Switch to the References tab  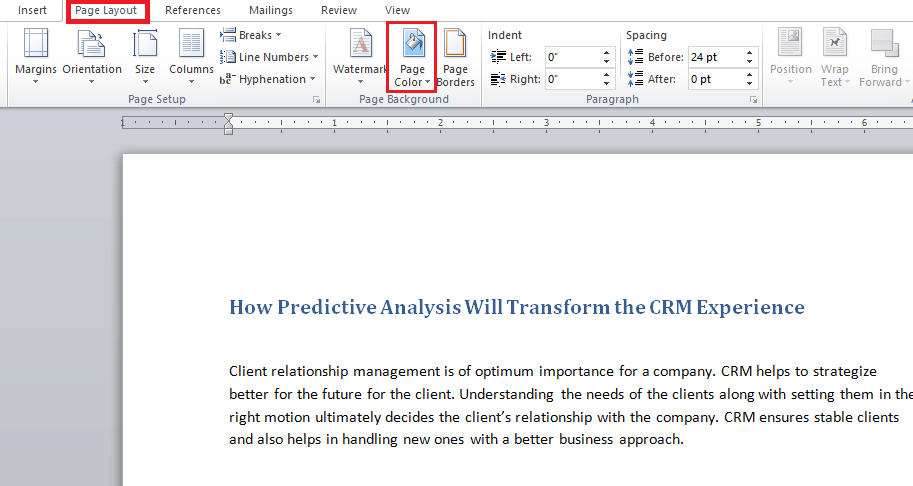193,10
